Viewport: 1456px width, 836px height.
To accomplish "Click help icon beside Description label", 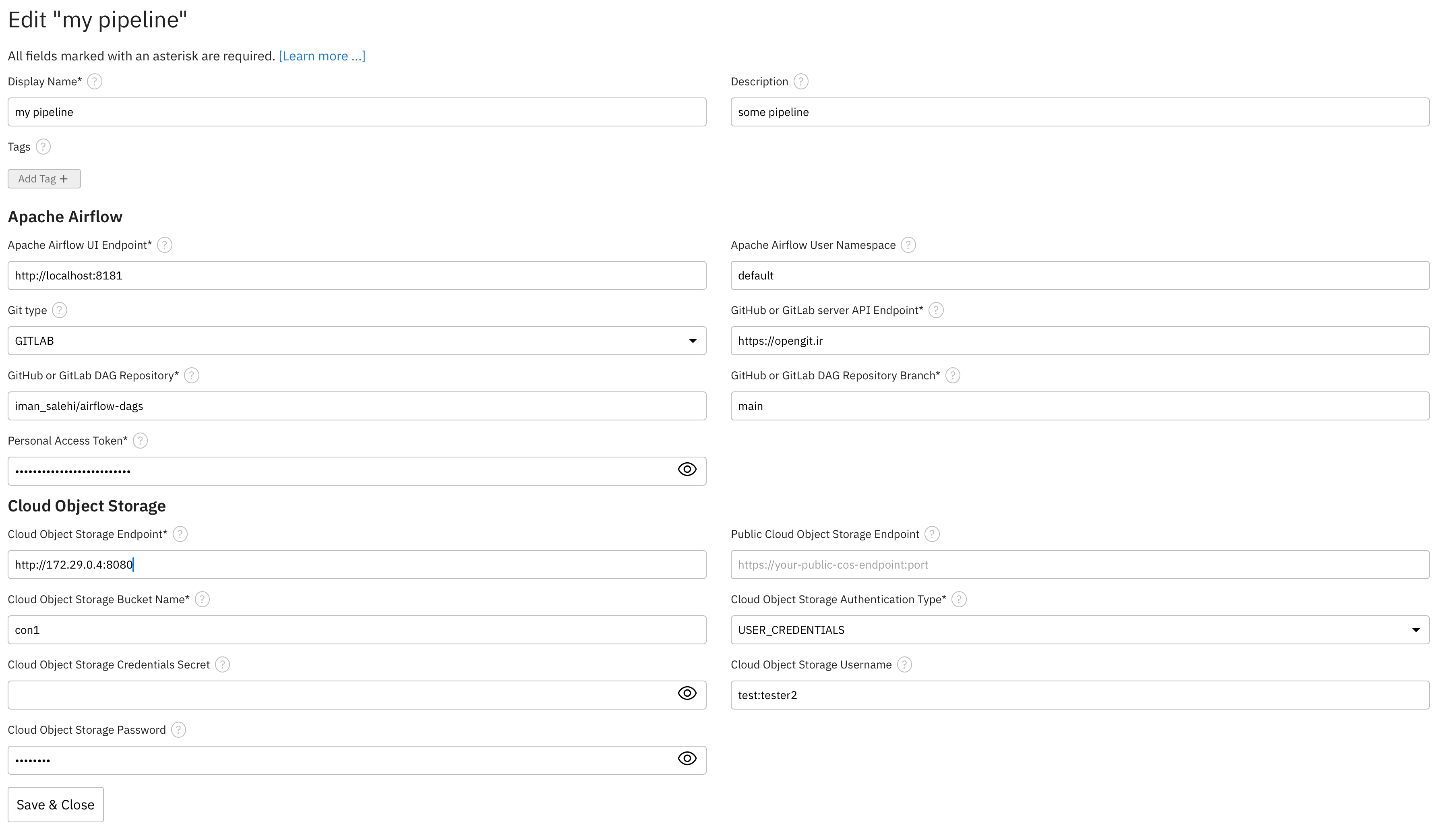I will pyautogui.click(x=801, y=81).
